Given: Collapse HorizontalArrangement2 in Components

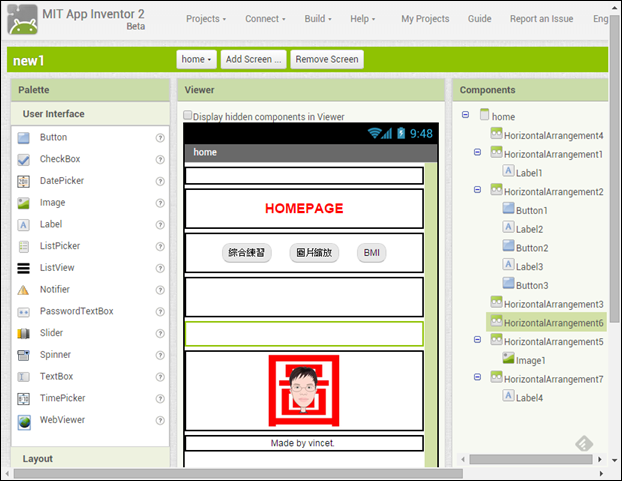Looking at the screenshot, I should [477, 190].
